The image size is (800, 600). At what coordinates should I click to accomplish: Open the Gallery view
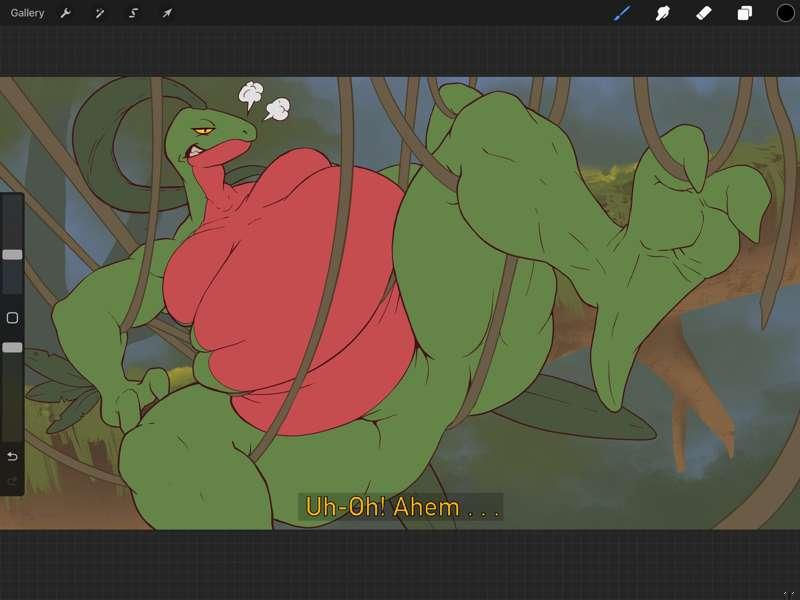click(x=27, y=13)
